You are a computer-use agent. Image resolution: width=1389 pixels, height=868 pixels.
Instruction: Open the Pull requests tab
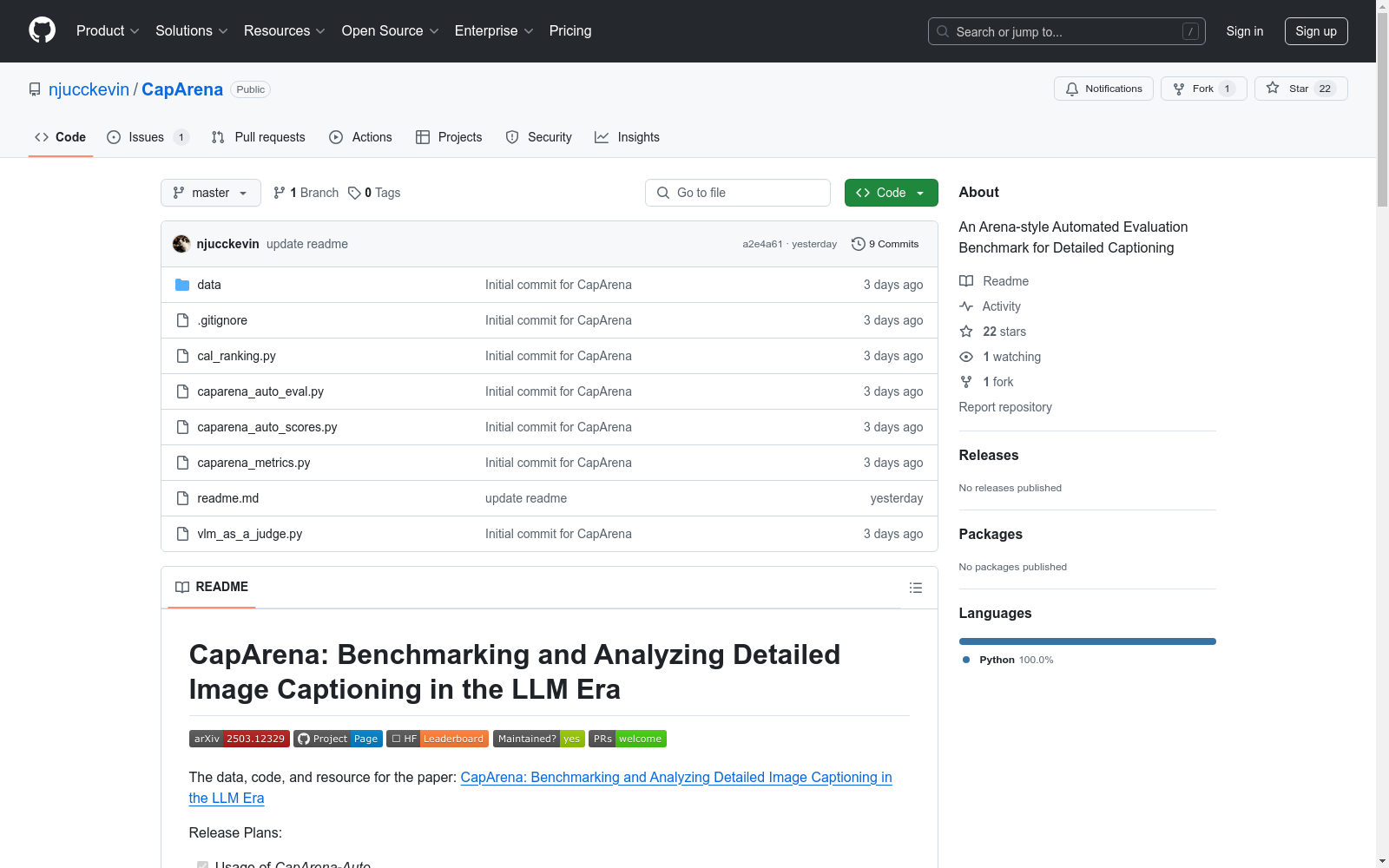point(259,137)
